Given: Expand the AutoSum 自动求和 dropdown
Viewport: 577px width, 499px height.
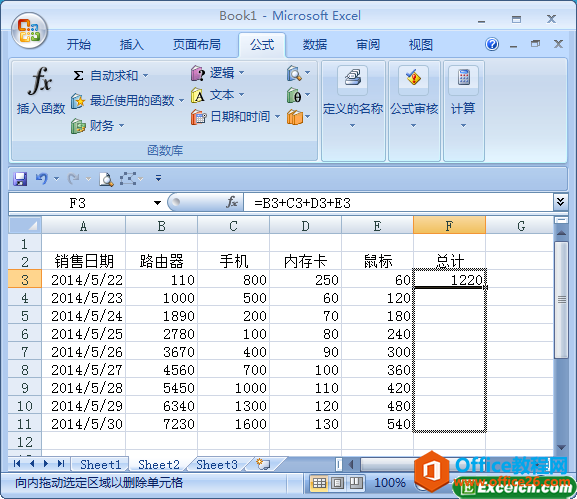Looking at the screenshot, I should click(x=145, y=76).
